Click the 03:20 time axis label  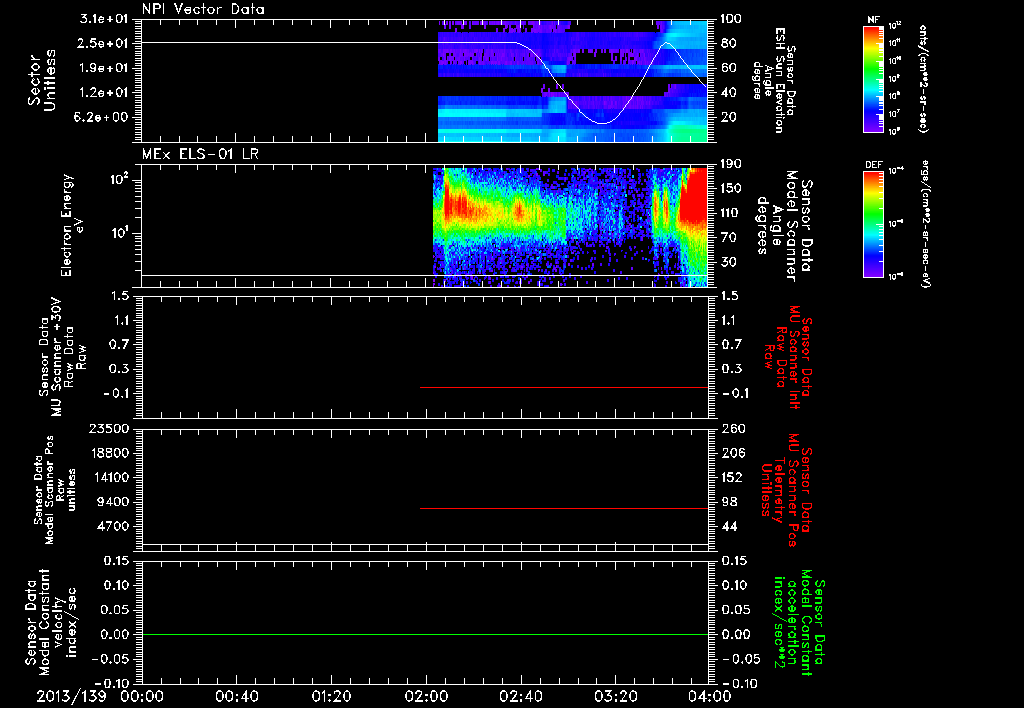tap(615, 696)
